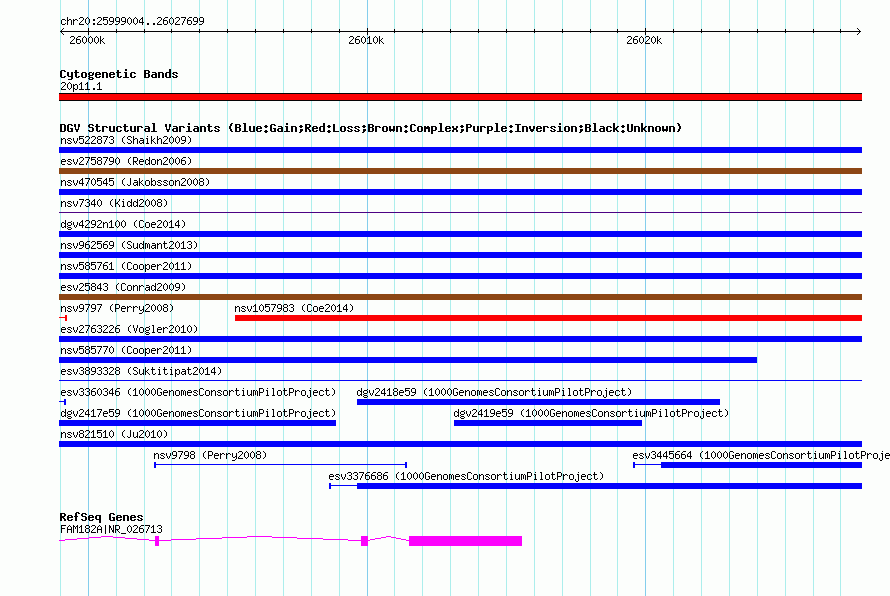Click the esv3360346 variant label

pos(198,392)
